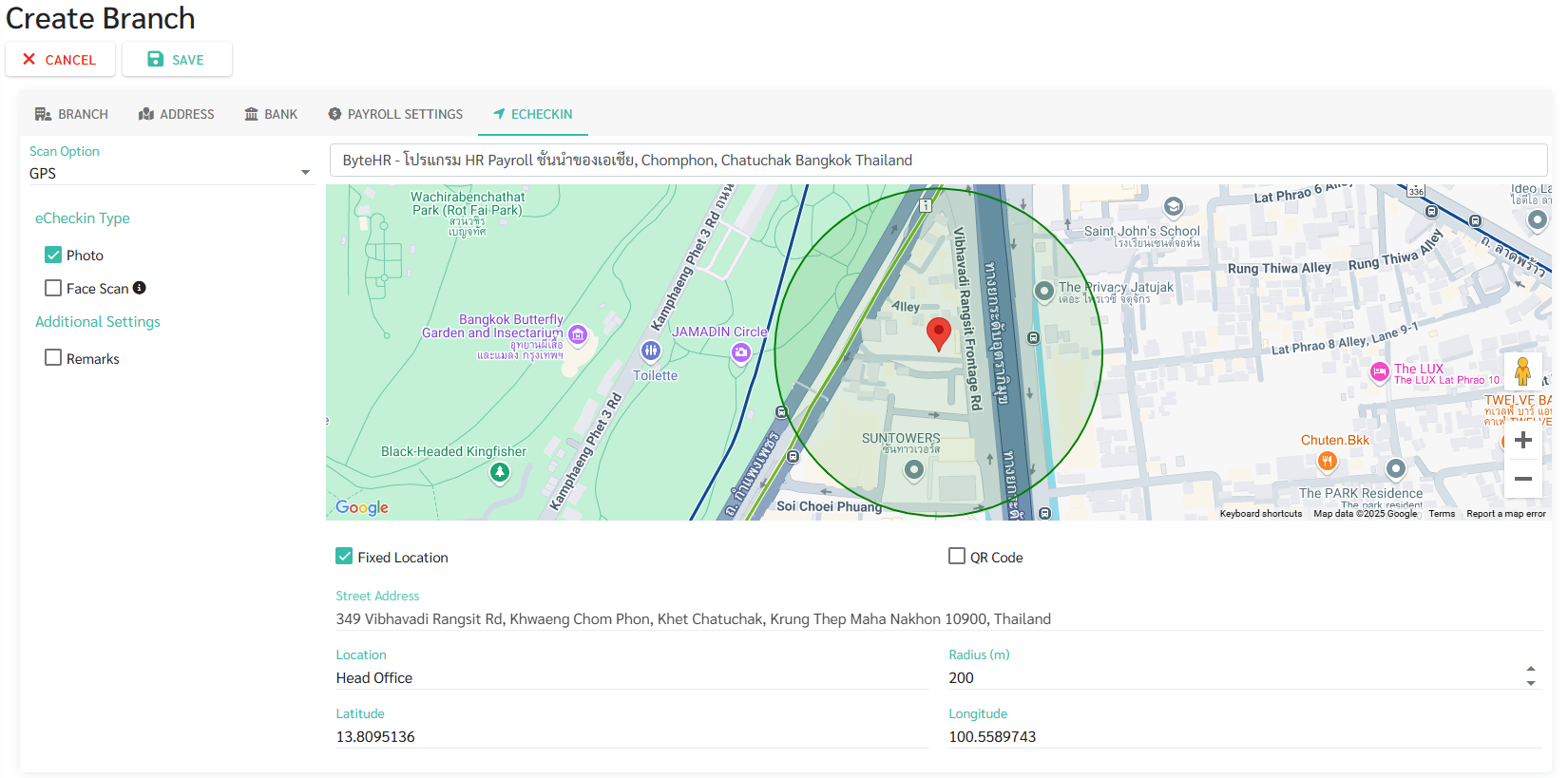Click the CANCEL button
Screen dimensions: 1568x778
point(60,59)
